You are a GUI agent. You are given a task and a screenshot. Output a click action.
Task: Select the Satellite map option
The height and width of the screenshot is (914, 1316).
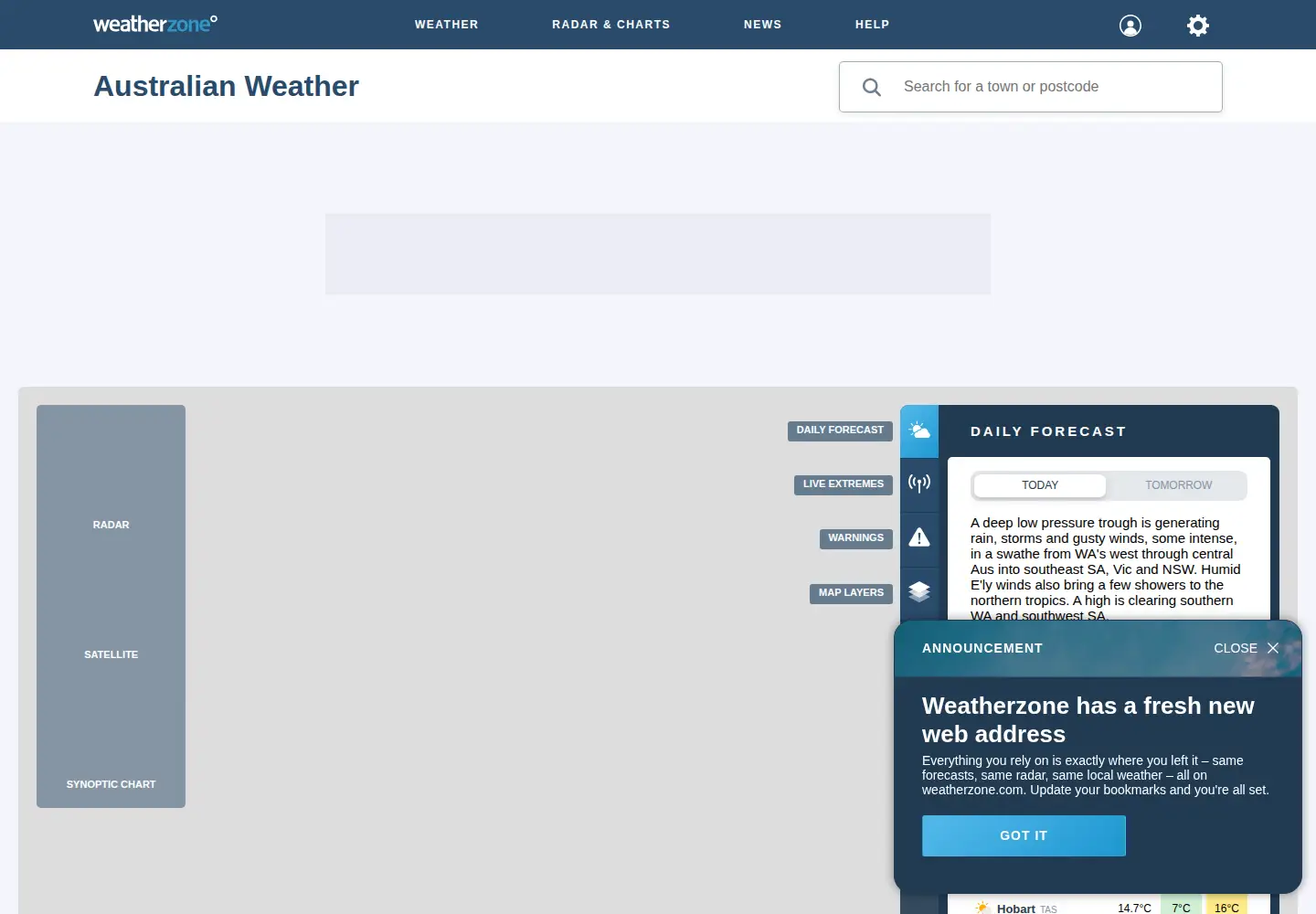(111, 654)
